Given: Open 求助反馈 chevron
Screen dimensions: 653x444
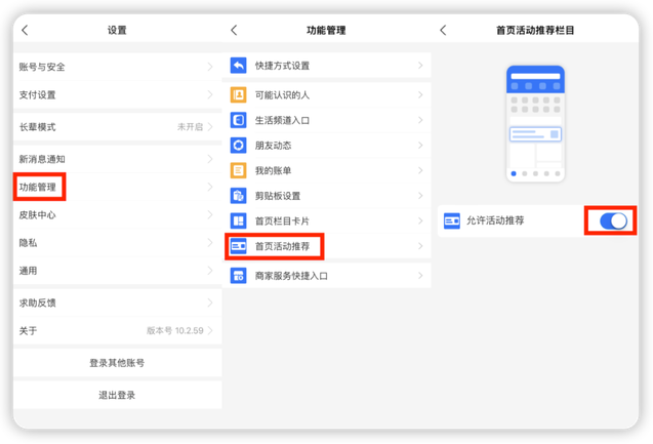Looking at the screenshot, I should click(210, 303).
